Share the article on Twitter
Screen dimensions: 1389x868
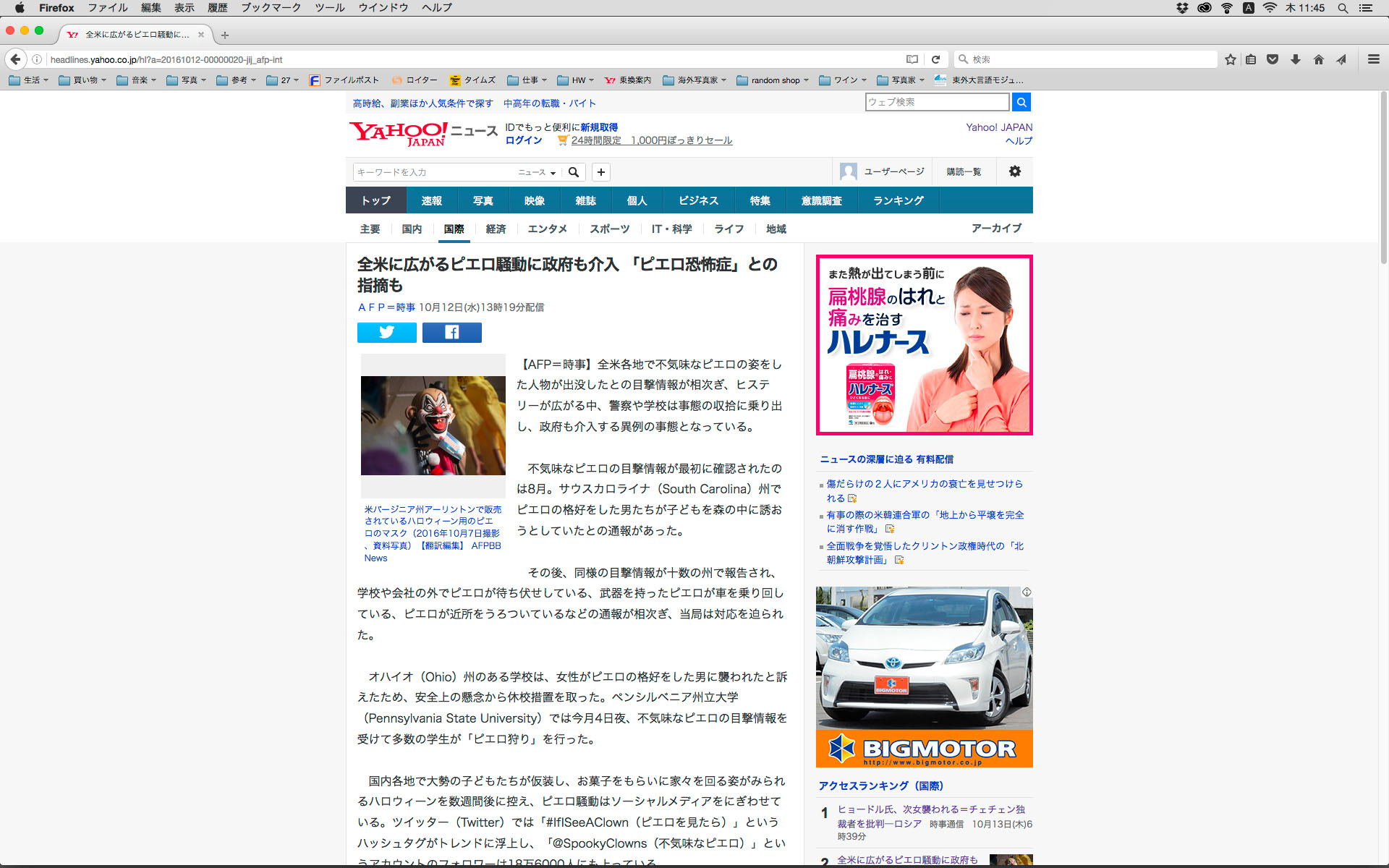click(386, 332)
